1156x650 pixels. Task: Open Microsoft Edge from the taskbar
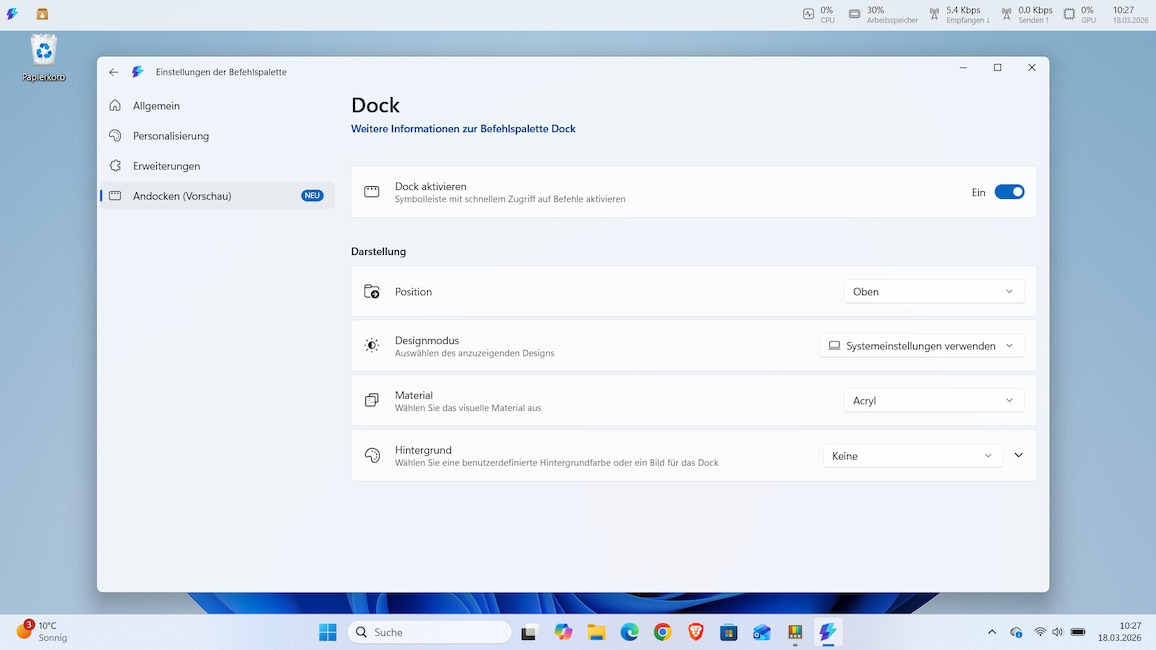pyautogui.click(x=630, y=632)
